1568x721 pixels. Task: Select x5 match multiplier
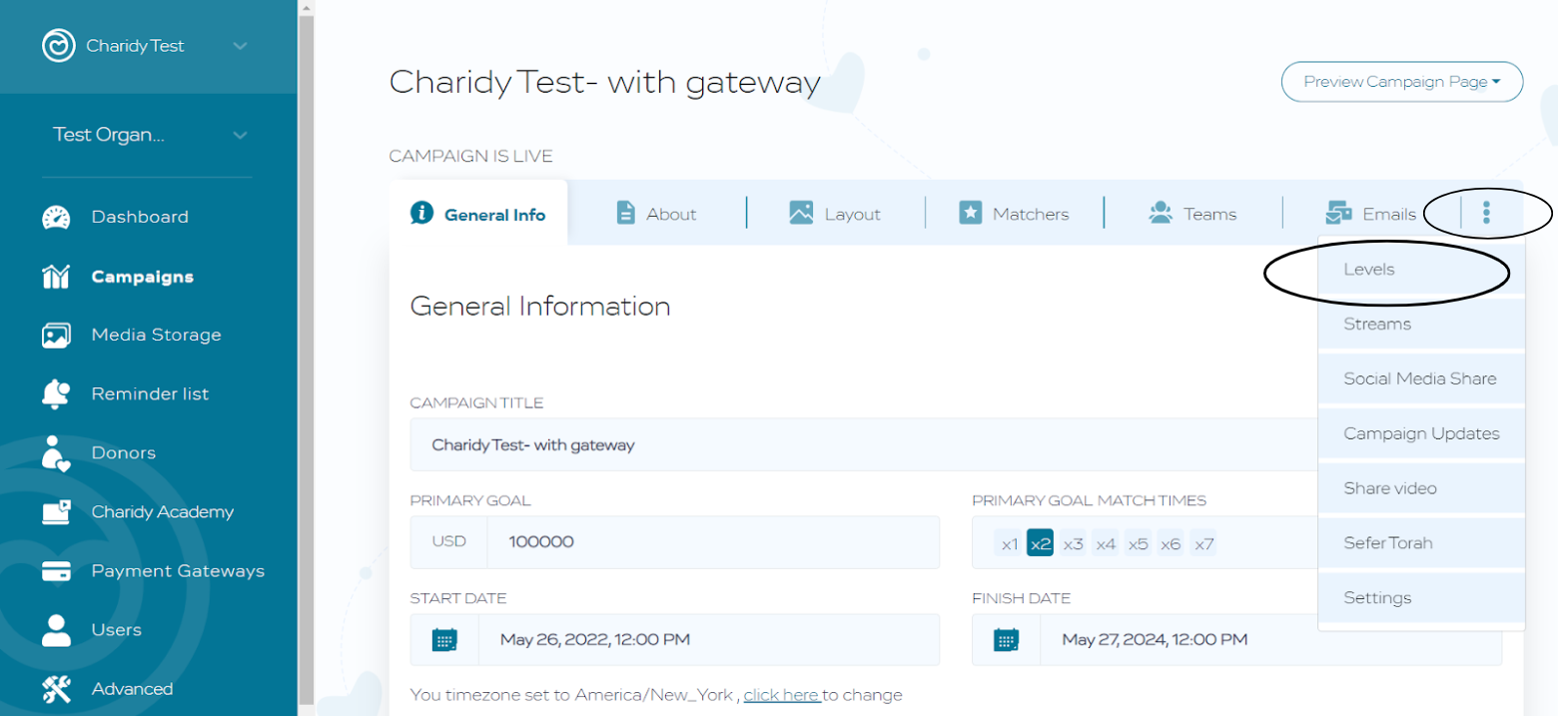click(x=1138, y=544)
